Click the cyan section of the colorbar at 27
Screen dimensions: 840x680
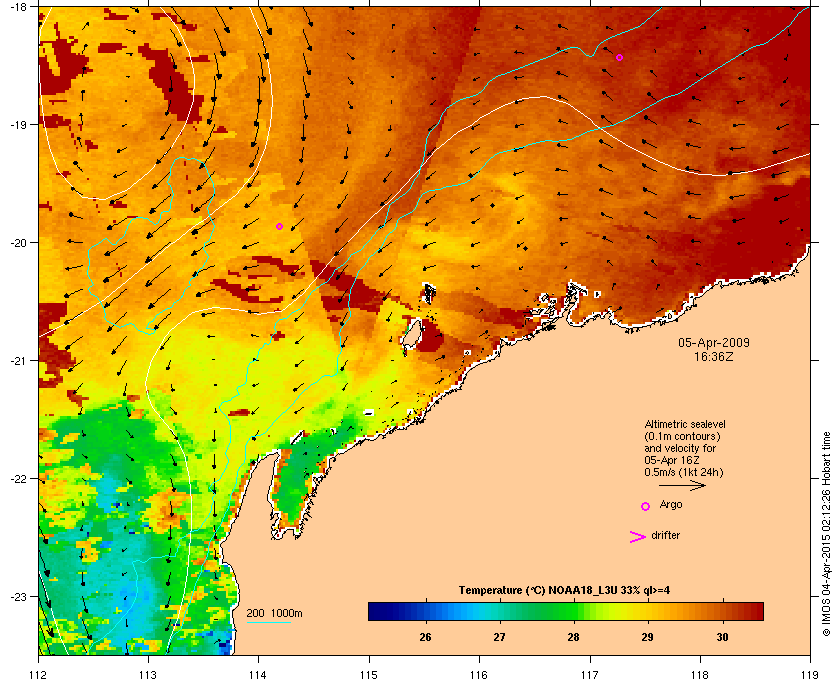499,611
